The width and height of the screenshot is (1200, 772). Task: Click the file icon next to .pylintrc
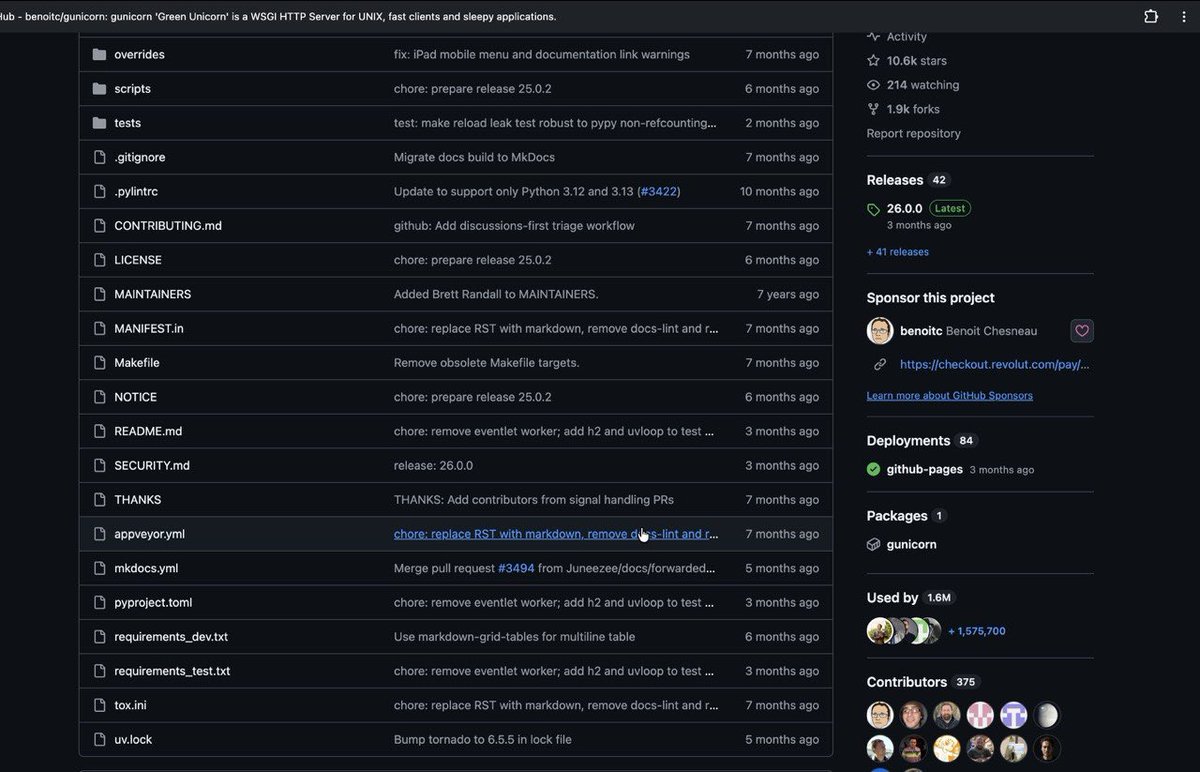(99, 191)
